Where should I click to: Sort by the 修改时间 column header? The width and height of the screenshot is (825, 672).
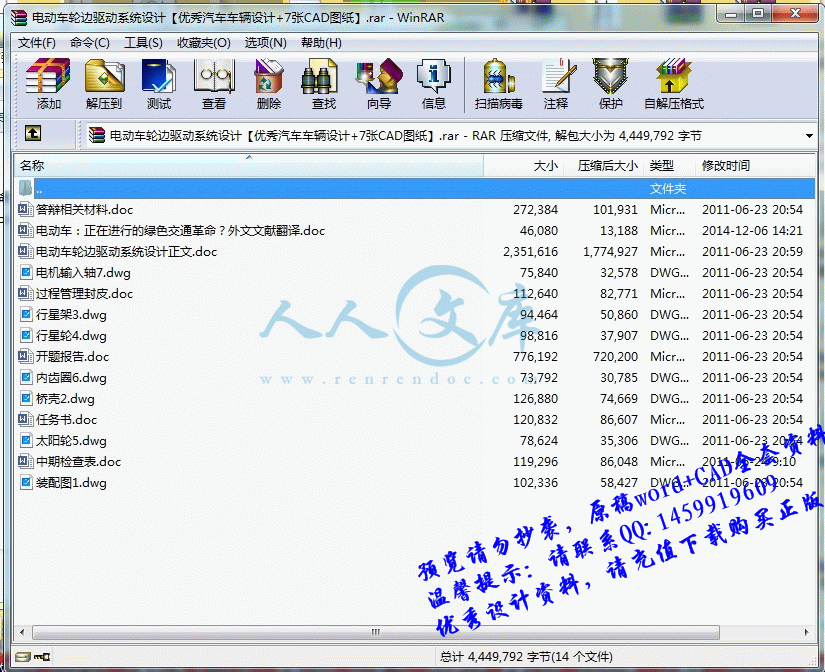(x=754, y=166)
